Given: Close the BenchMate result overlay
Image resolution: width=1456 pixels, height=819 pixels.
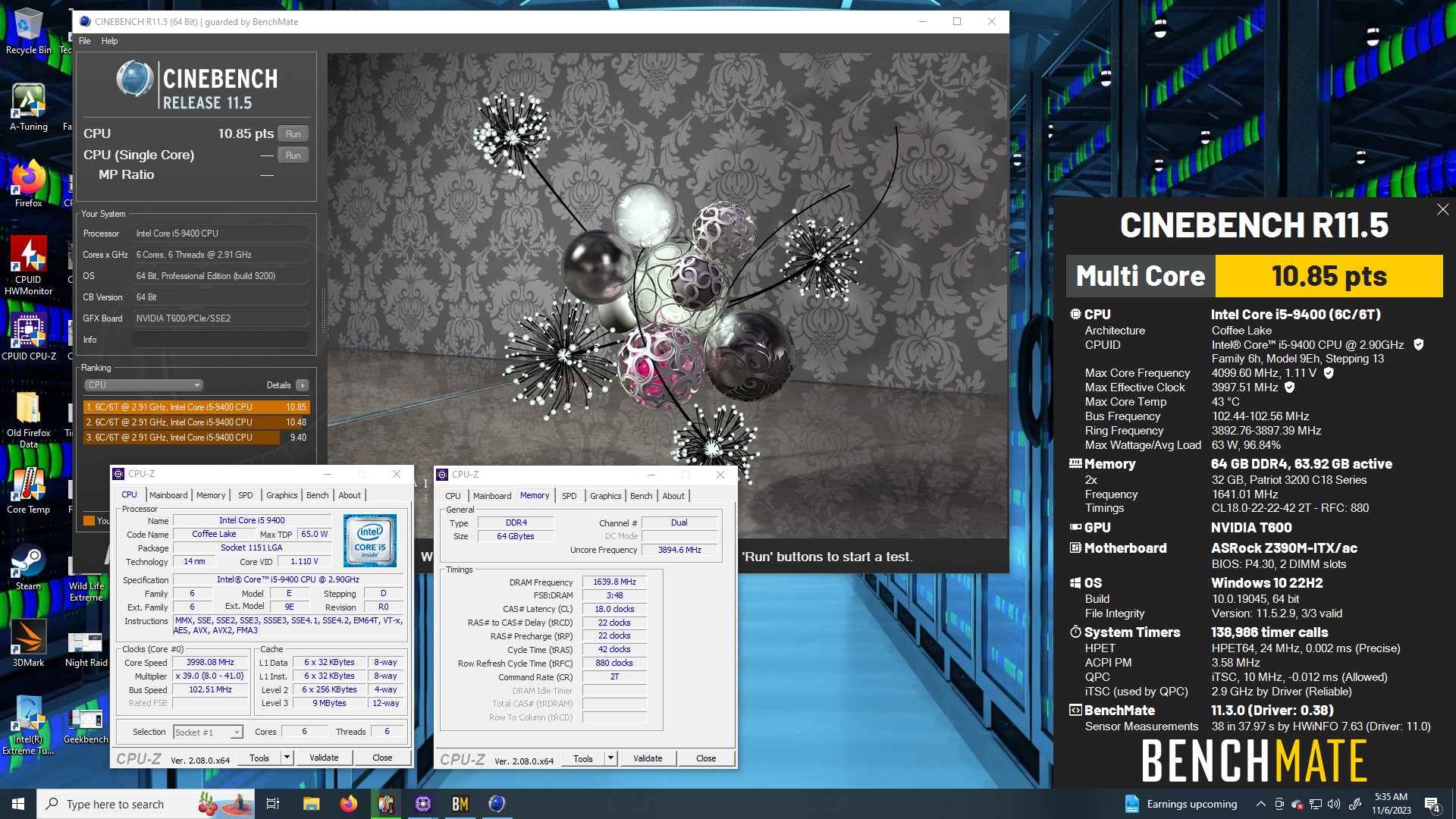Looking at the screenshot, I should [1442, 209].
